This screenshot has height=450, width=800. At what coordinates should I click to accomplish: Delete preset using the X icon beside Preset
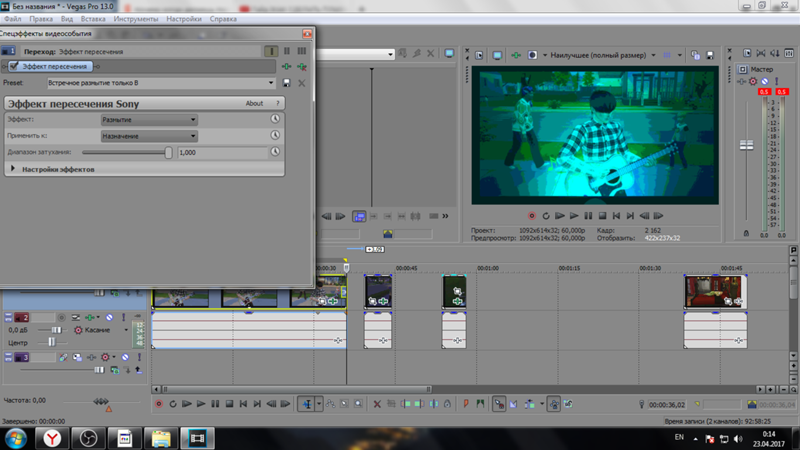click(x=302, y=83)
